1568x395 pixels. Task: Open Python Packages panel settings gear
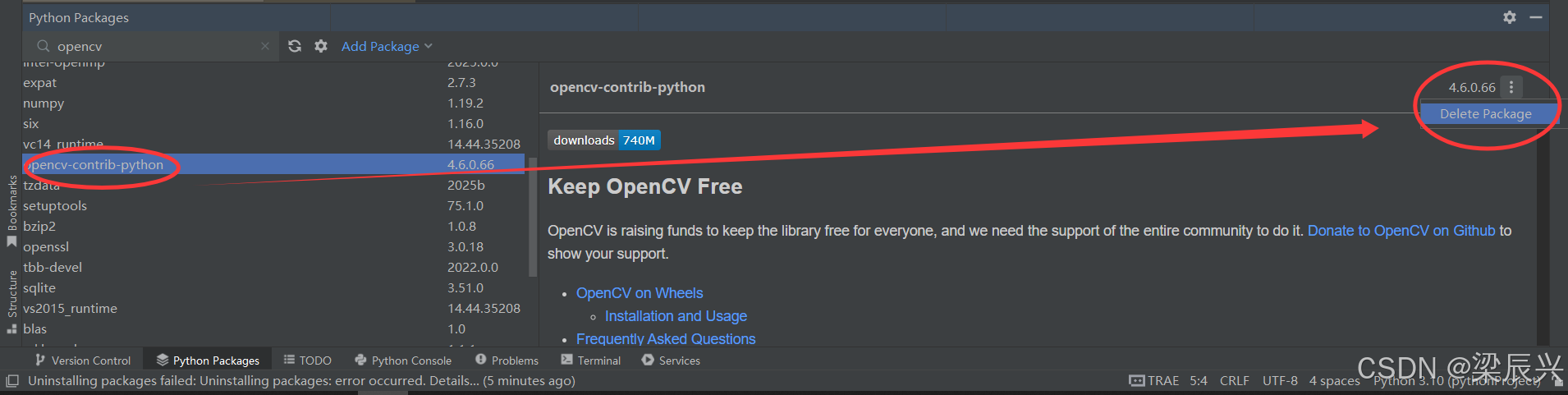pos(1509,17)
